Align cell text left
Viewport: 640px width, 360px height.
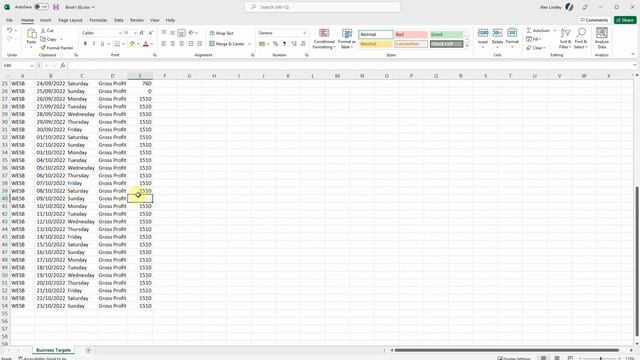pos(164,44)
